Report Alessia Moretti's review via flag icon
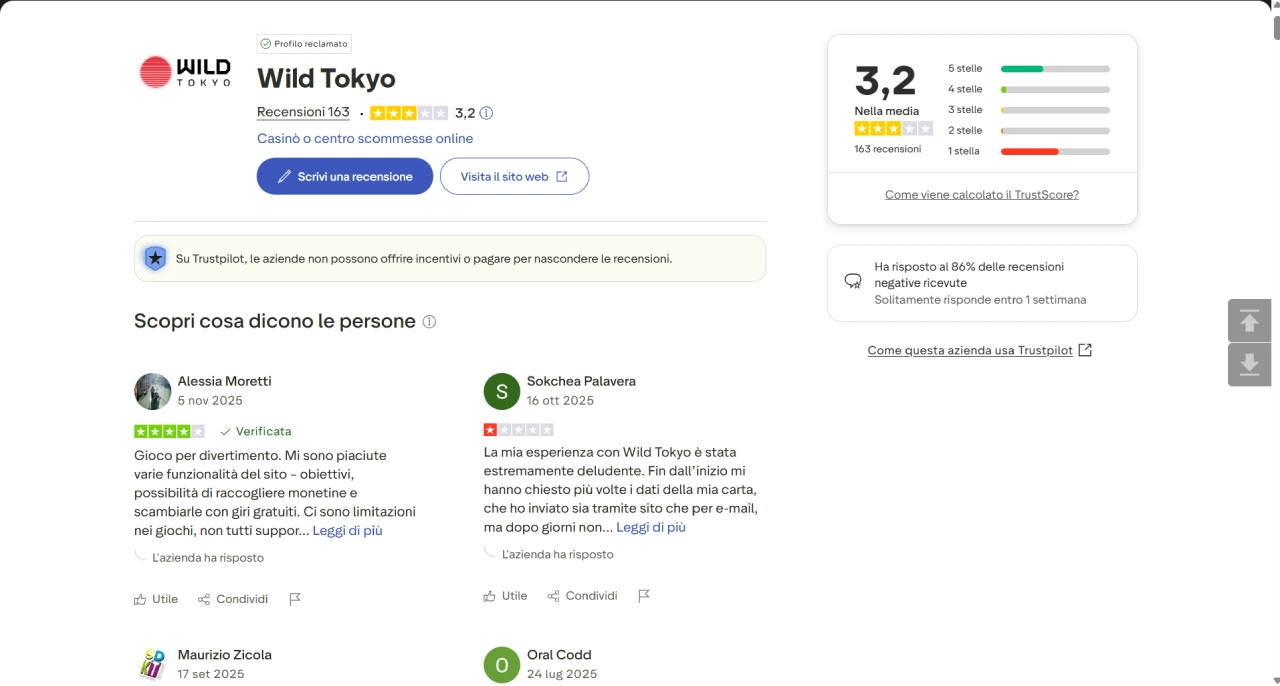 (x=294, y=598)
